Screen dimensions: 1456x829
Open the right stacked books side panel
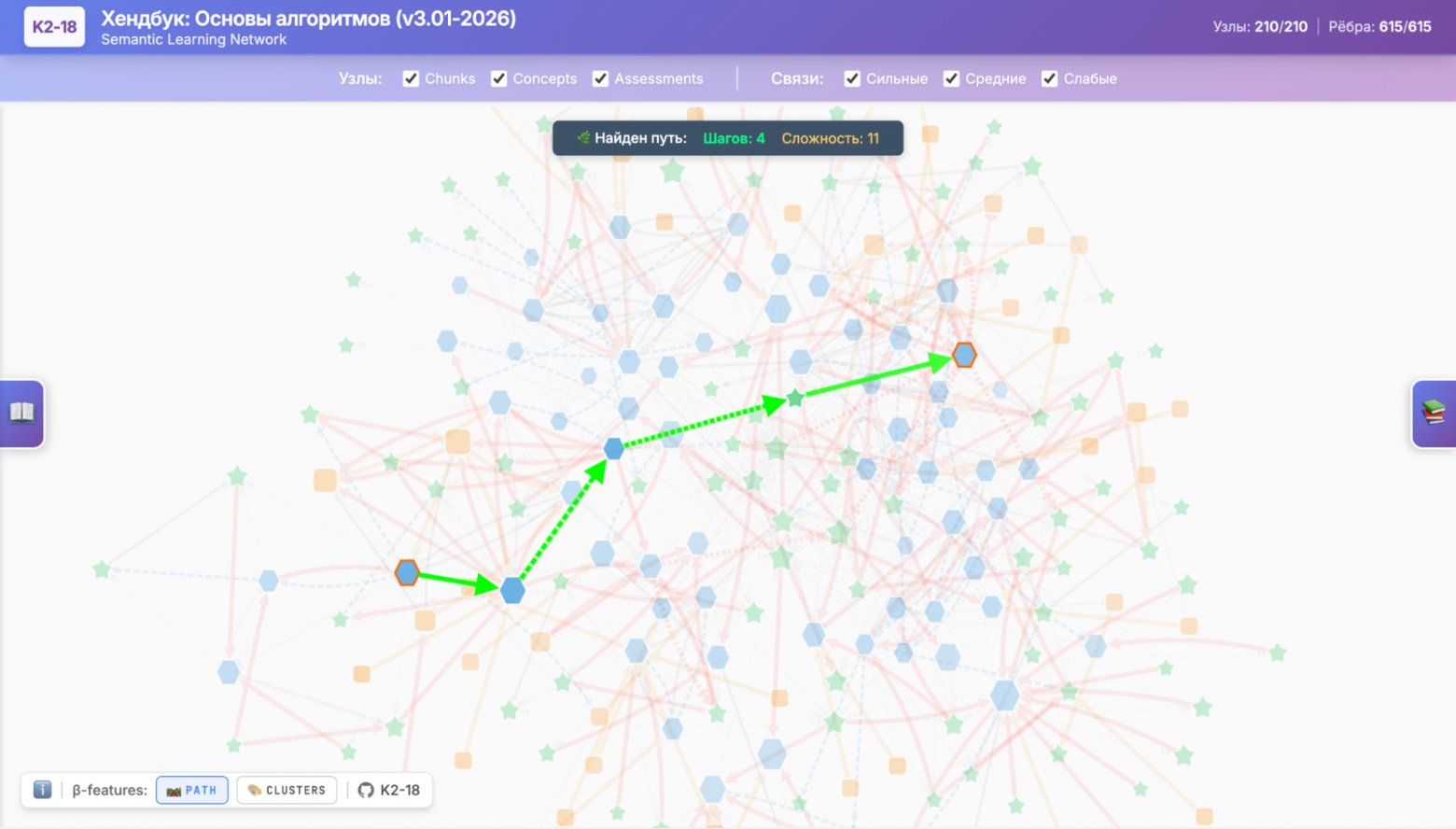1434,414
